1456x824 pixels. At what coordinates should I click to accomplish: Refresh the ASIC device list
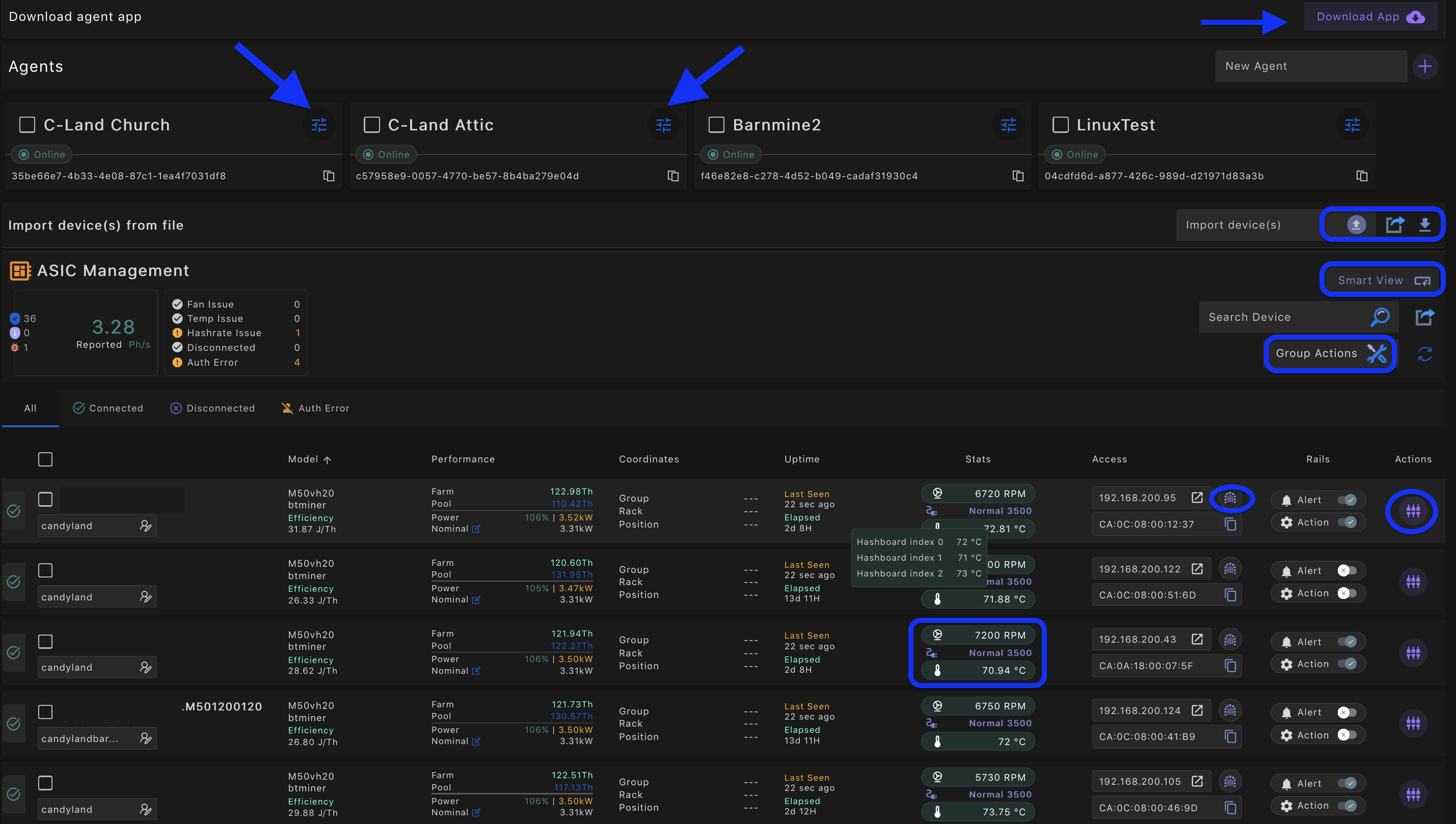(1425, 354)
